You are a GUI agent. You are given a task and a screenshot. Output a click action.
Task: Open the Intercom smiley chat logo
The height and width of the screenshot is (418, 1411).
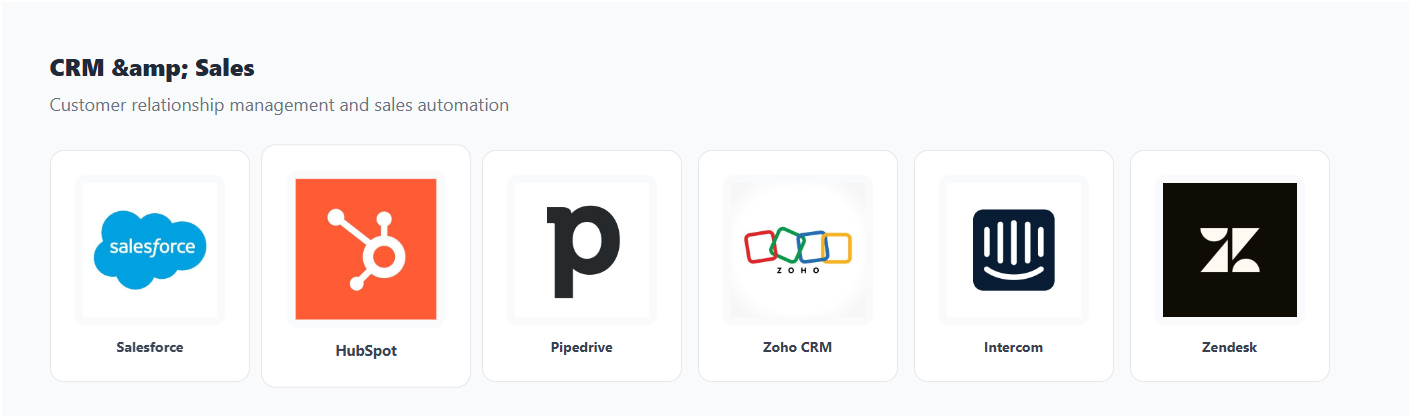(1014, 249)
